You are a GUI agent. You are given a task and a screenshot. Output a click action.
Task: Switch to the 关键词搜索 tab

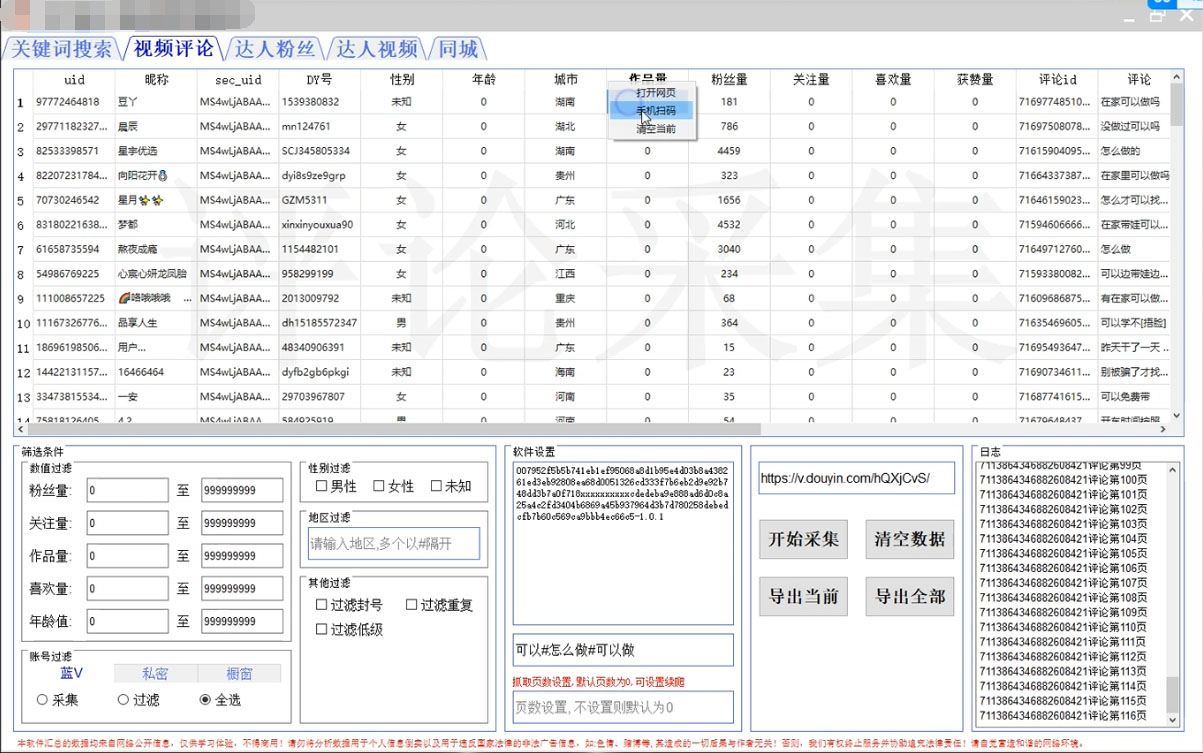click(x=61, y=46)
